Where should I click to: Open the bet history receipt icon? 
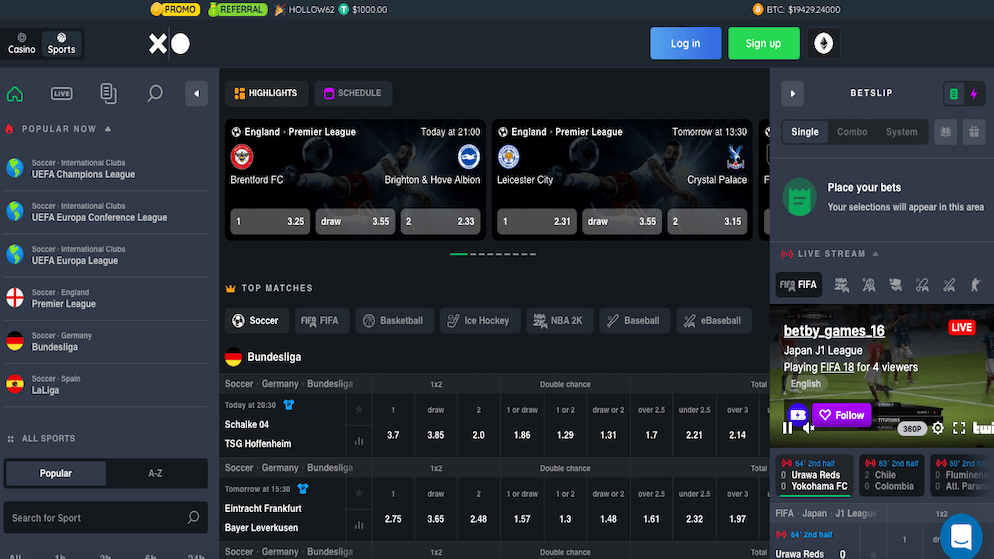pos(108,94)
